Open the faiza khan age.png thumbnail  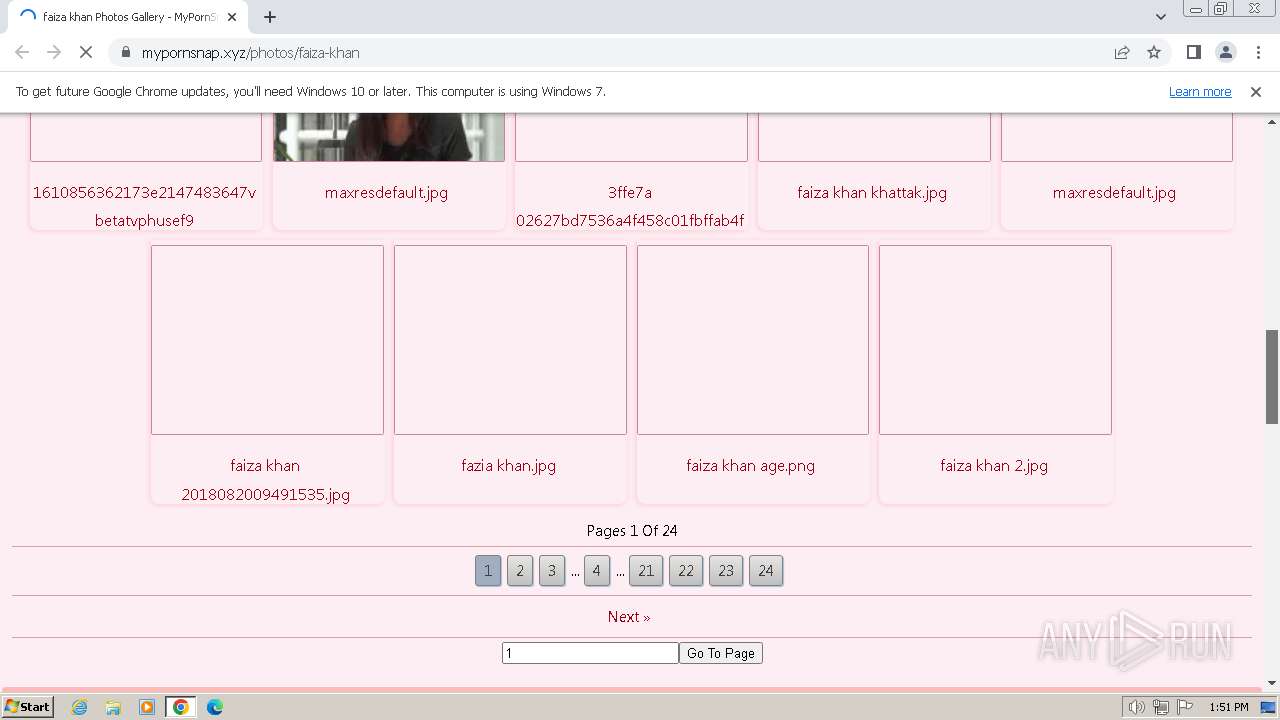pos(753,340)
